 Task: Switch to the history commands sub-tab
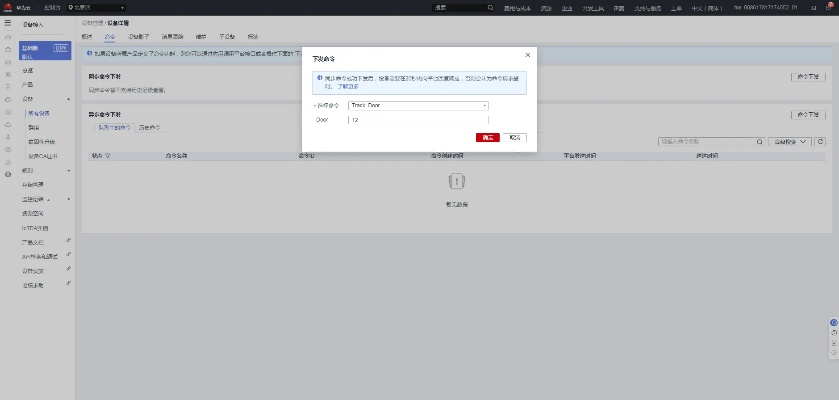tap(149, 128)
